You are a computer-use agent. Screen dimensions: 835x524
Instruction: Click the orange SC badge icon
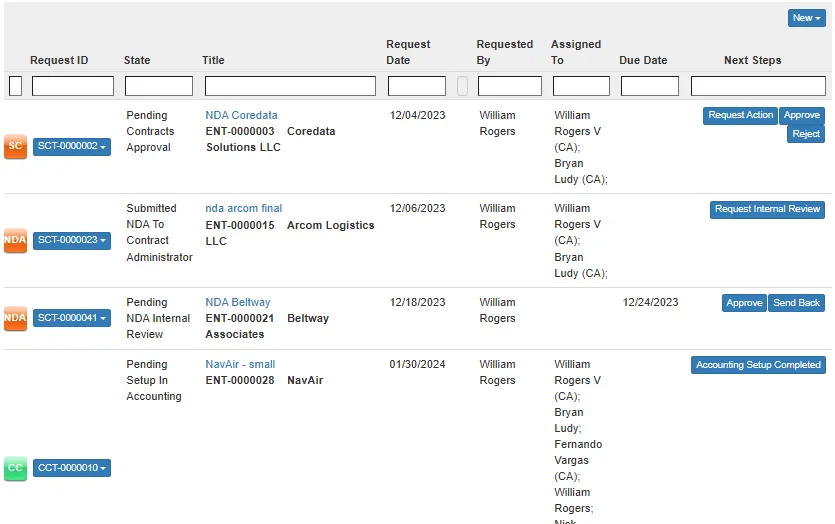tap(15, 147)
